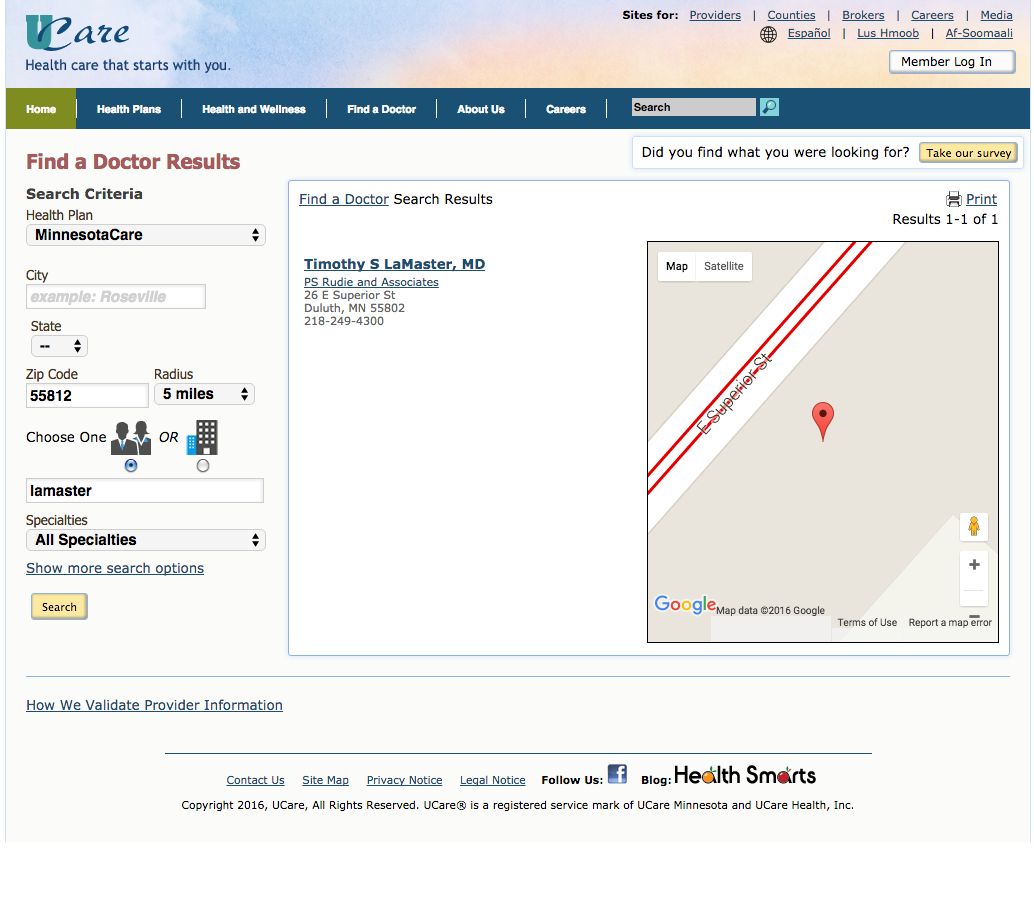This screenshot has width=1034, height=900.
Task: Click the people provider search icon
Action: point(131,438)
